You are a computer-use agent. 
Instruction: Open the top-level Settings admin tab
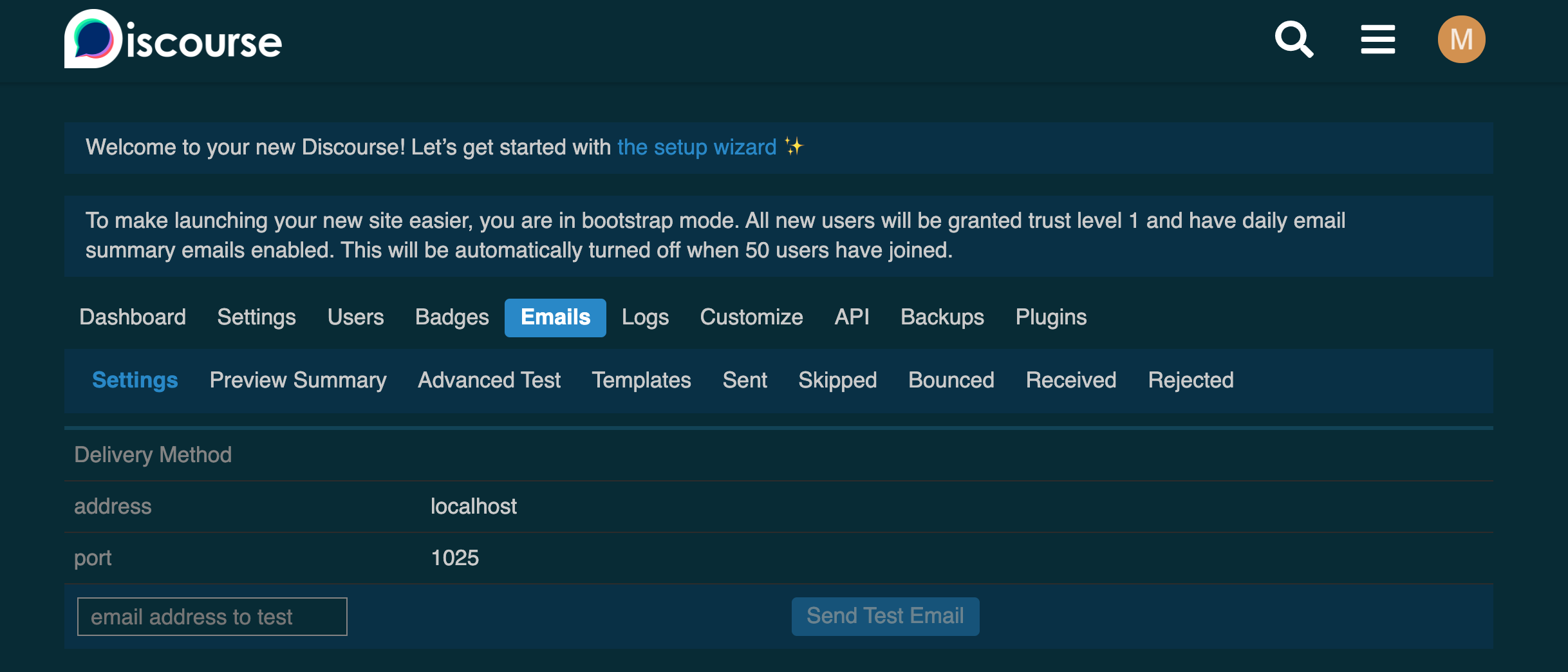click(256, 317)
